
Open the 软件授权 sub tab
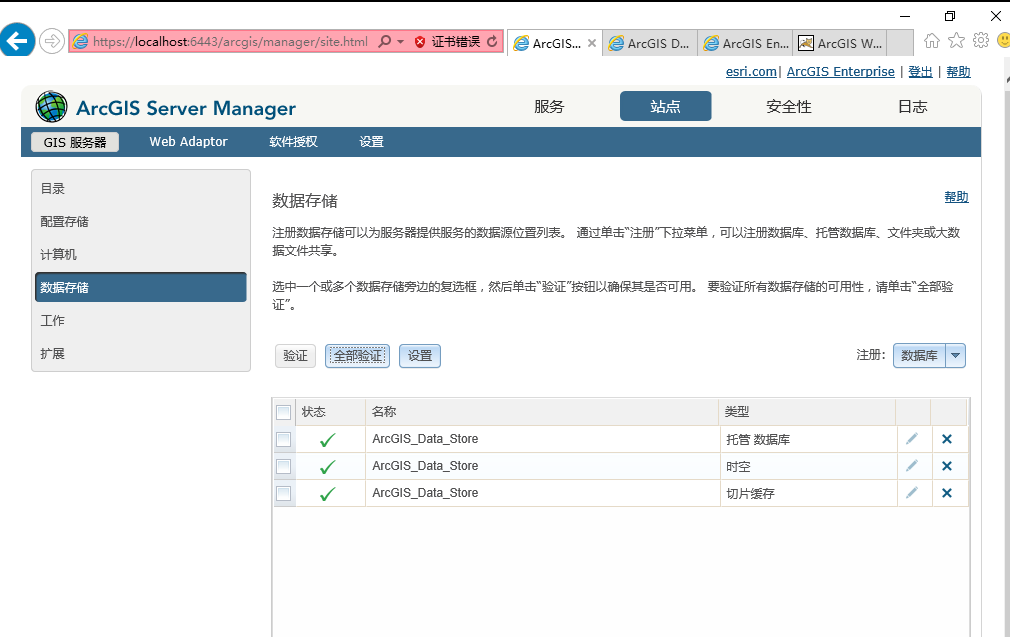pyautogui.click(x=293, y=142)
